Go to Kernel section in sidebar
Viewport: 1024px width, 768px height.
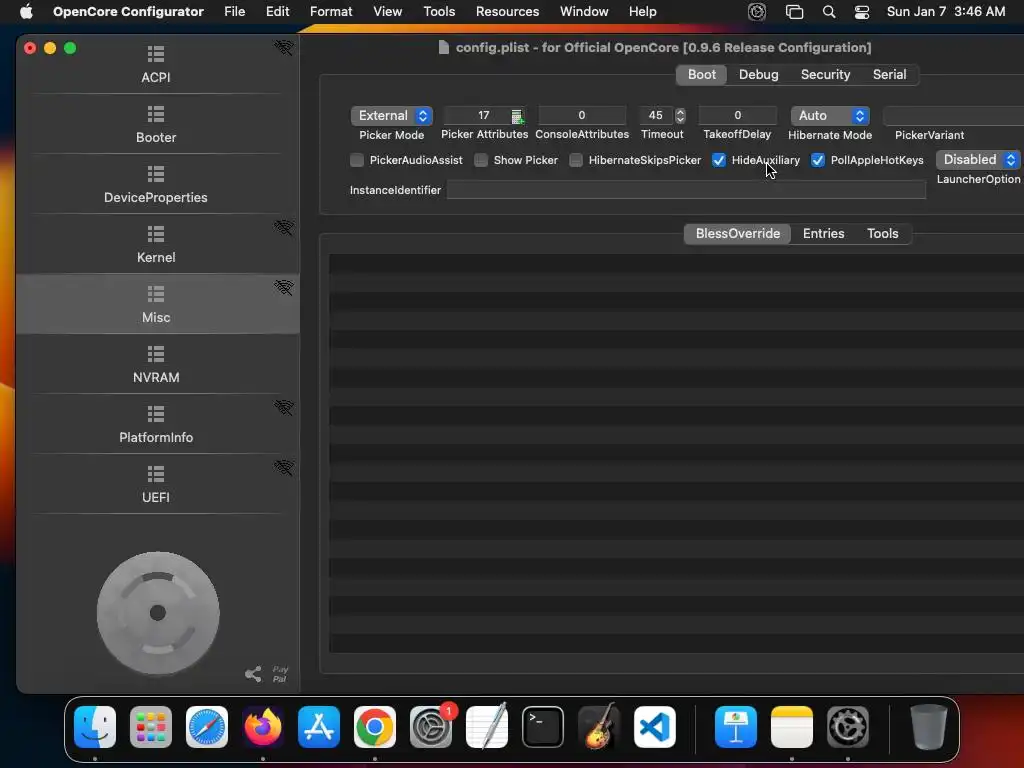click(x=156, y=244)
